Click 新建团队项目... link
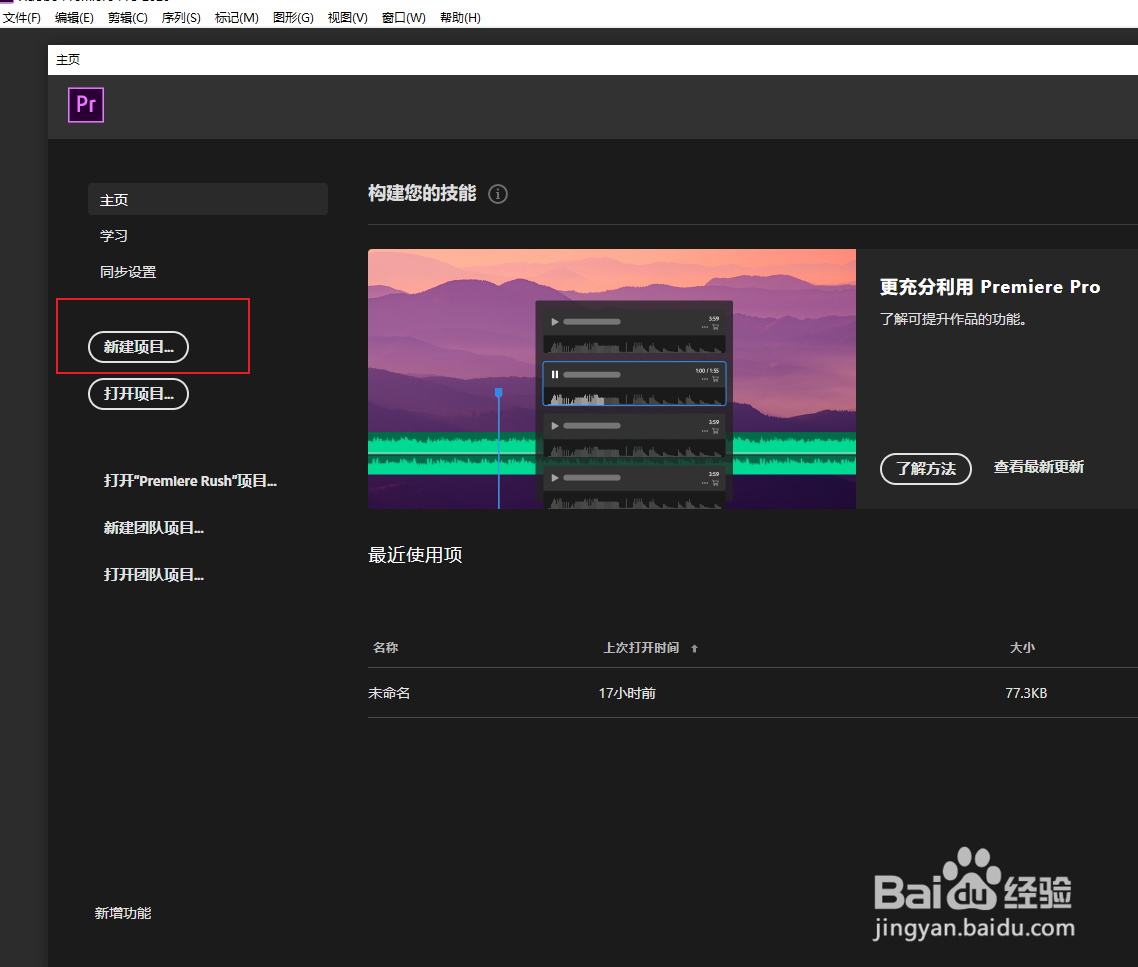Image resolution: width=1138 pixels, height=967 pixels. (x=154, y=529)
